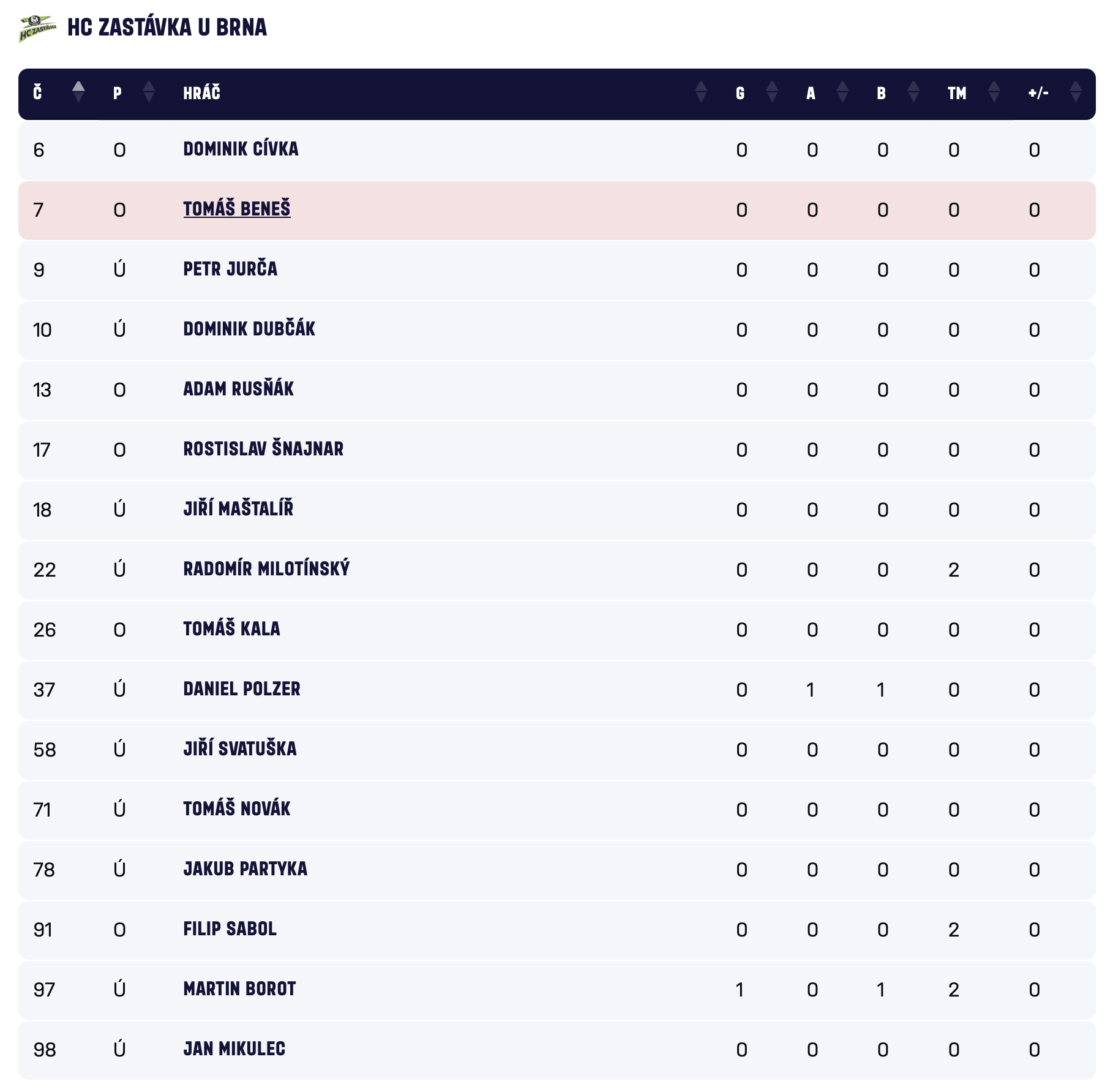Image resolution: width=1113 pixels, height=1092 pixels.
Task: Click the HRÁČ column header label
Action: click(x=201, y=93)
